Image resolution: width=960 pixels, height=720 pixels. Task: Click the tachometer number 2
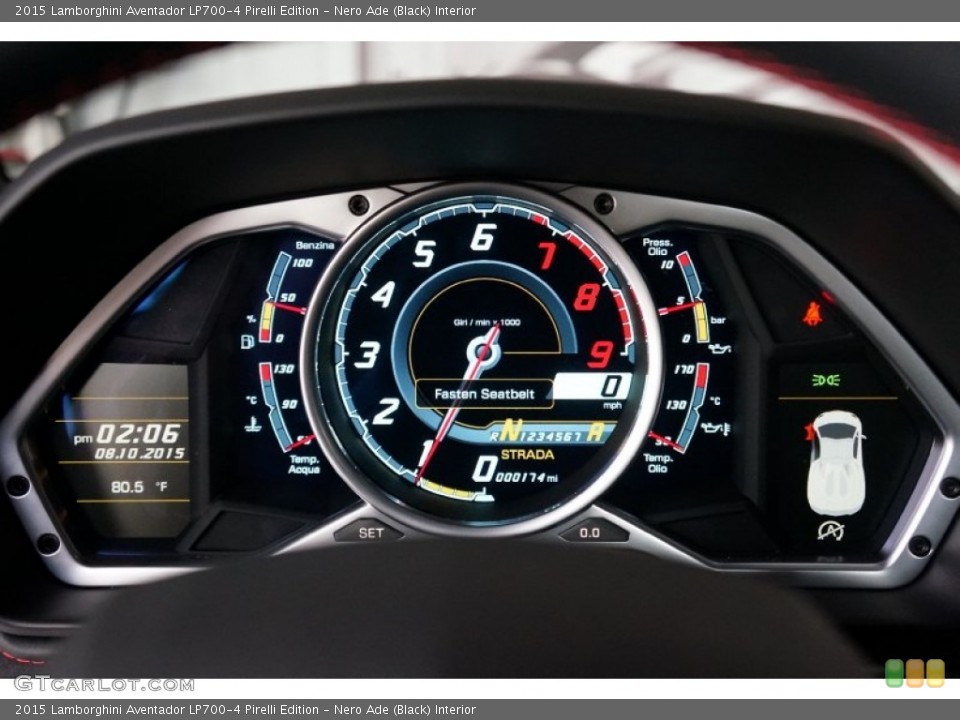pyautogui.click(x=386, y=411)
